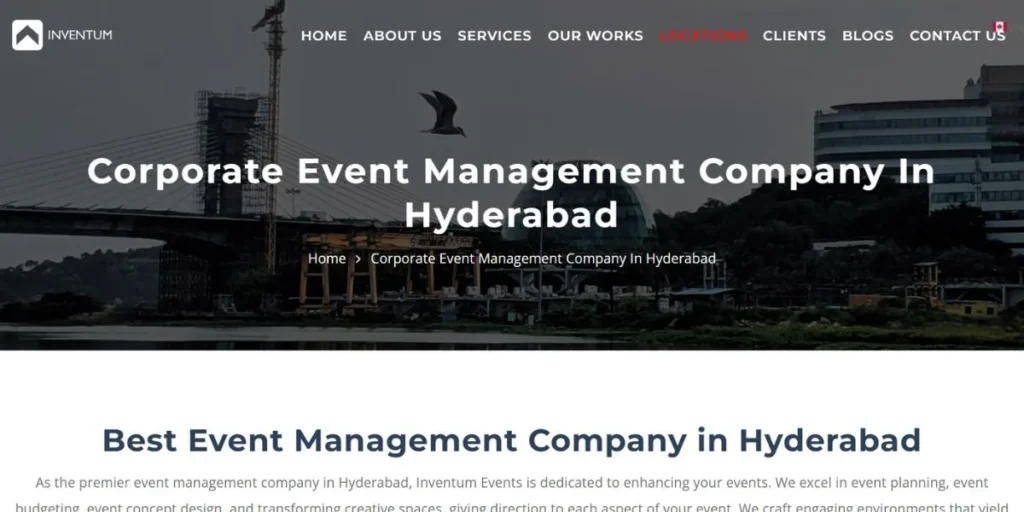Expand the OUR WORKS menu

point(595,35)
